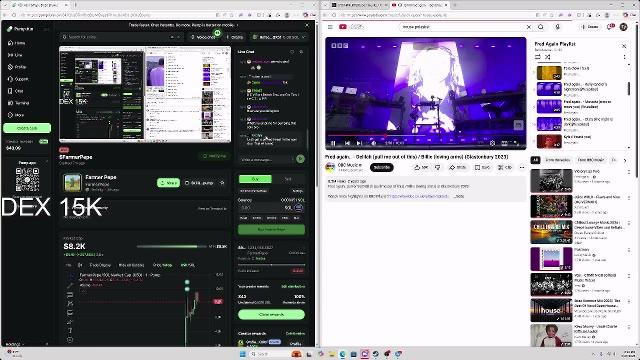Open Support in the Pump.fun sidebar
The width and height of the screenshot is (640, 360).
click(x=18, y=79)
